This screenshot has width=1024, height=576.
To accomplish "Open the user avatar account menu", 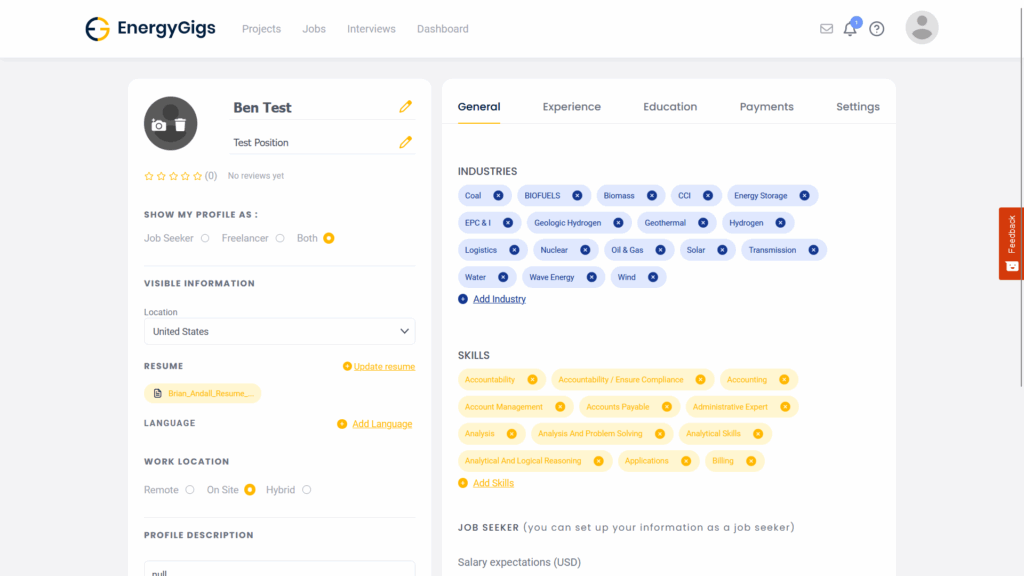I will [921, 28].
